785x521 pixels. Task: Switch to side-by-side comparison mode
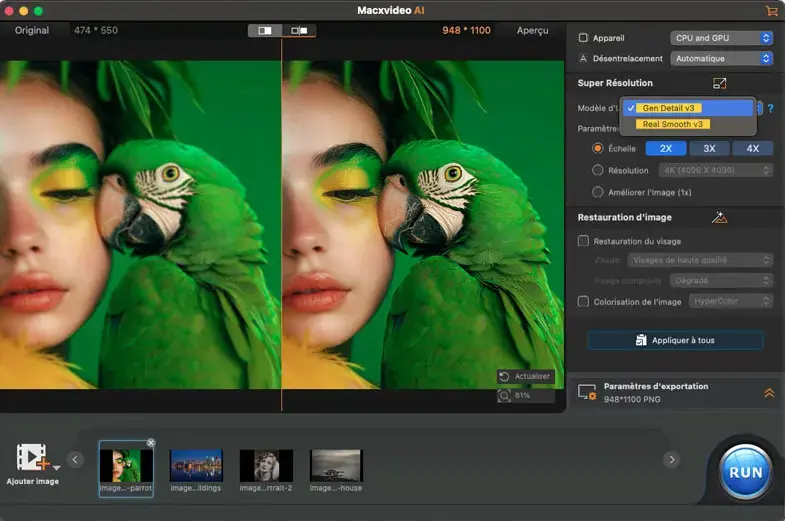pyautogui.click(x=298, y=31)
